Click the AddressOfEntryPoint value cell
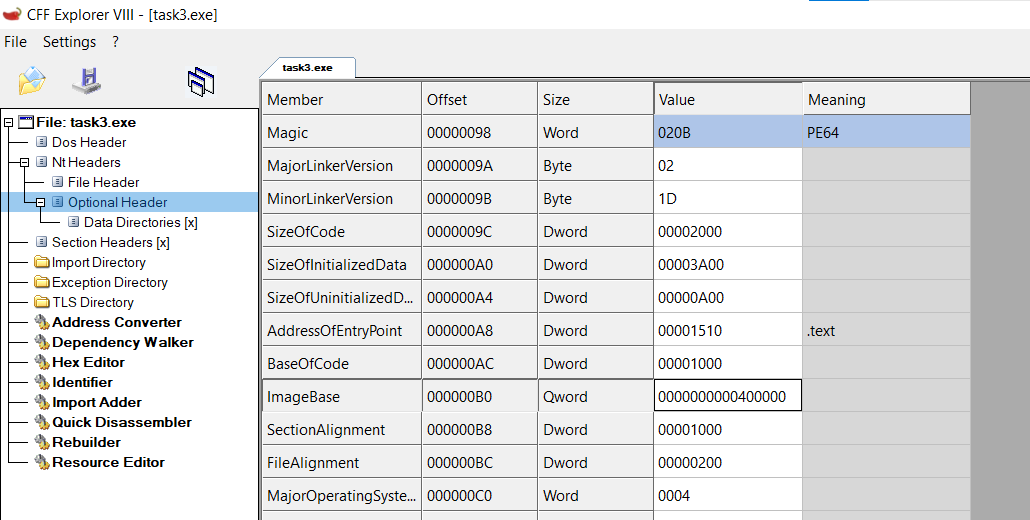1030x520 pixels. [727, 331]
